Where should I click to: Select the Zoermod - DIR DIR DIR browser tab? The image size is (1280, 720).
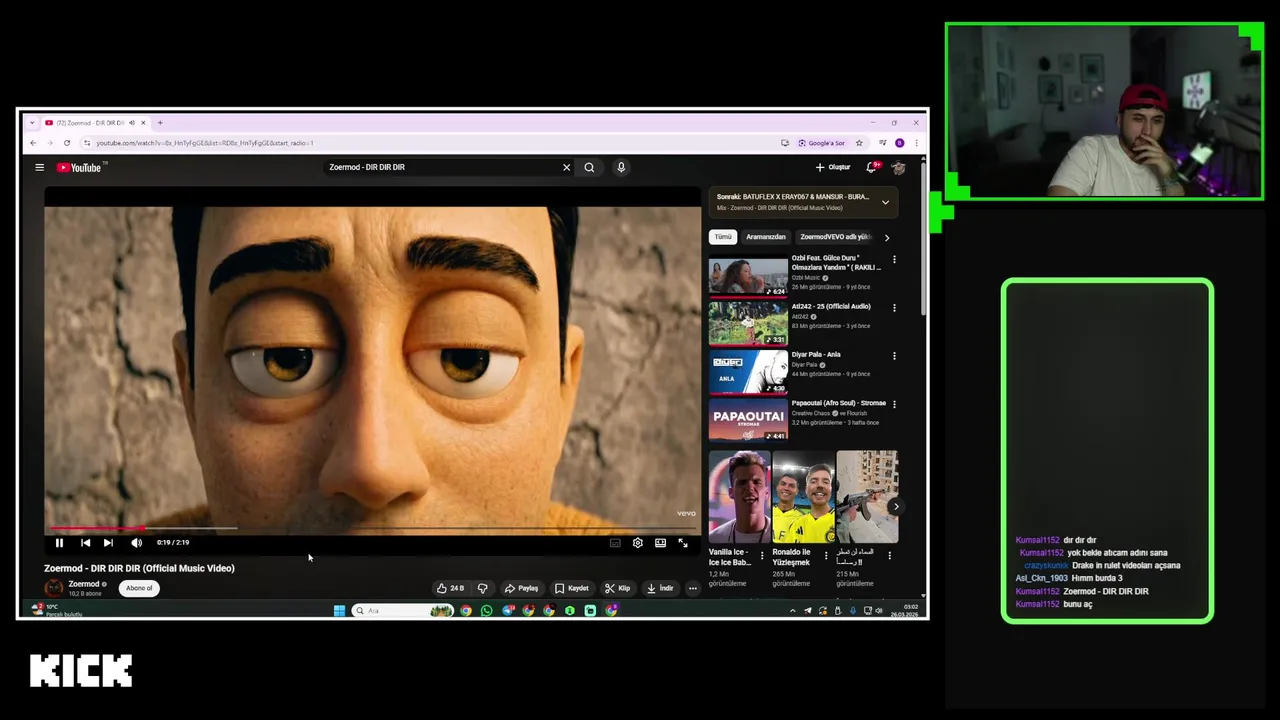point(94,123)
